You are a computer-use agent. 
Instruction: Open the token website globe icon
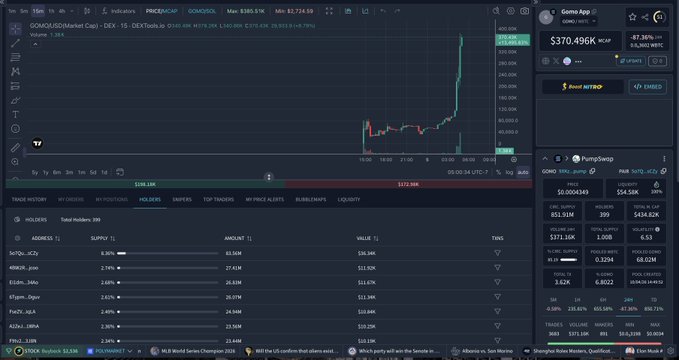point(546,61)
